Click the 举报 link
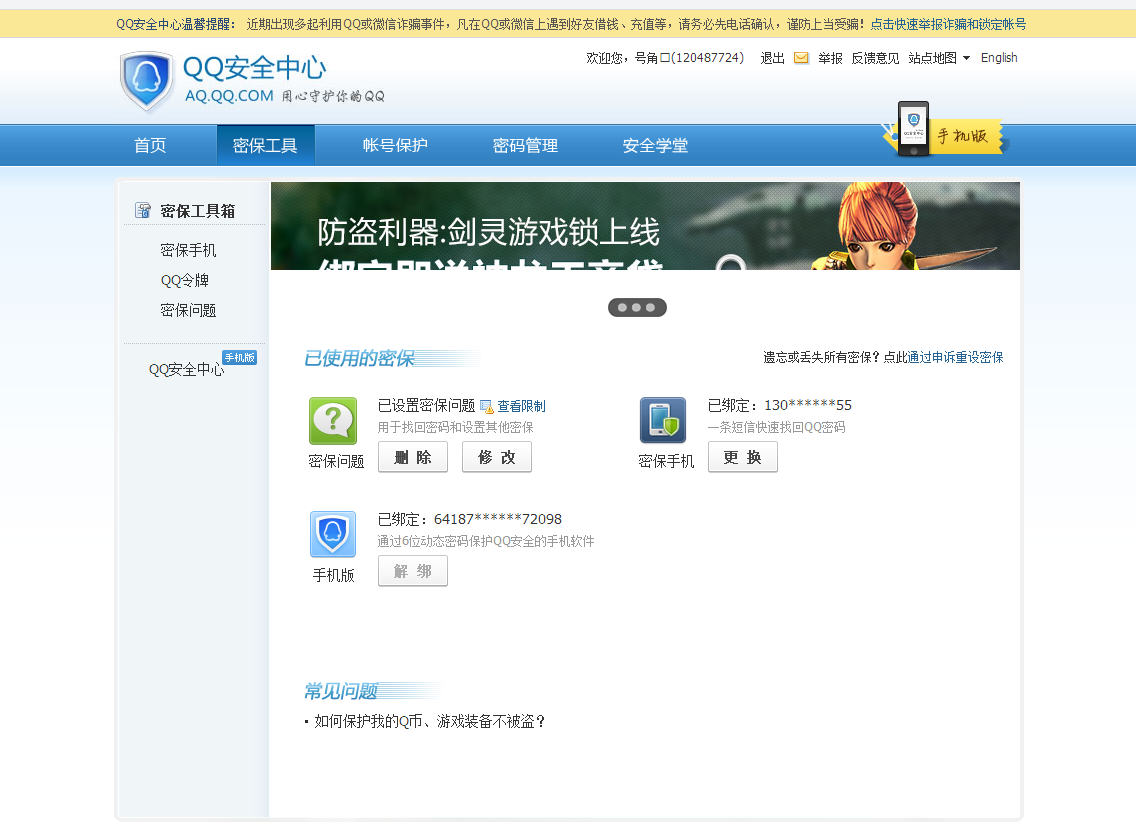The width and height of the screenshot is (1136, 830). (x=830, y=58)
